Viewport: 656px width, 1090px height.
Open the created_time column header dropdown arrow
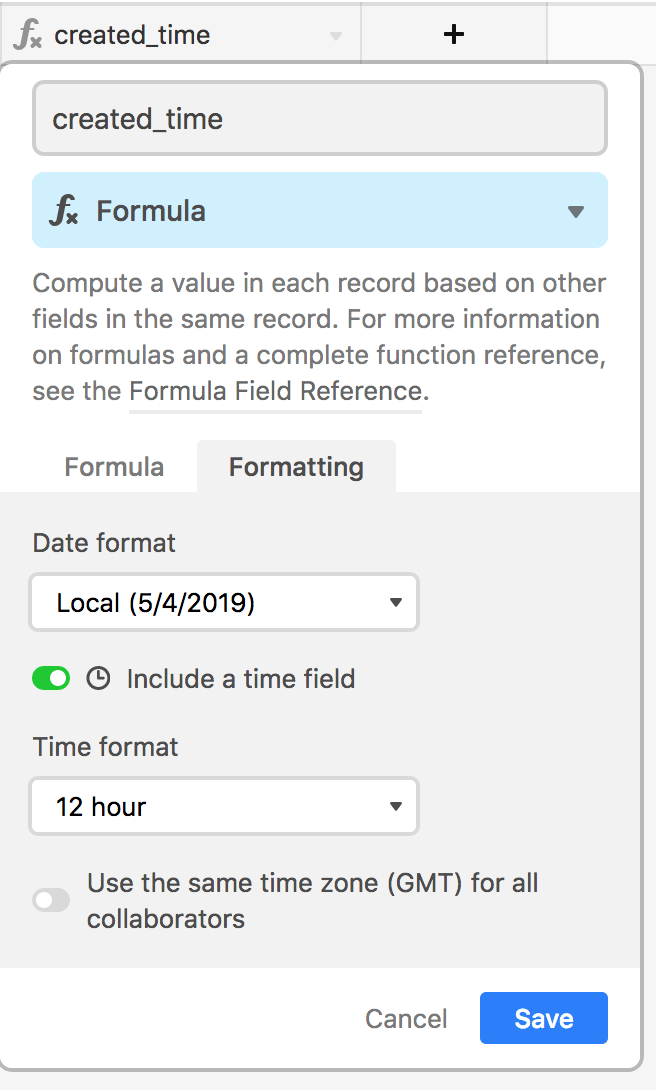point(336,36)
